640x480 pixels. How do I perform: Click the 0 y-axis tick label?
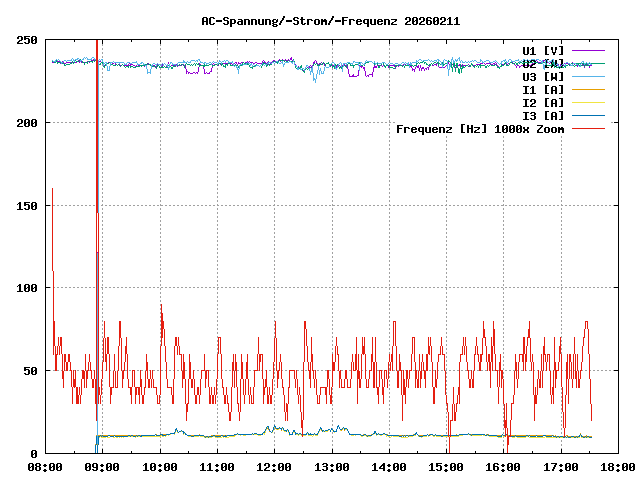pyautogui.click(x=34, y=453)
